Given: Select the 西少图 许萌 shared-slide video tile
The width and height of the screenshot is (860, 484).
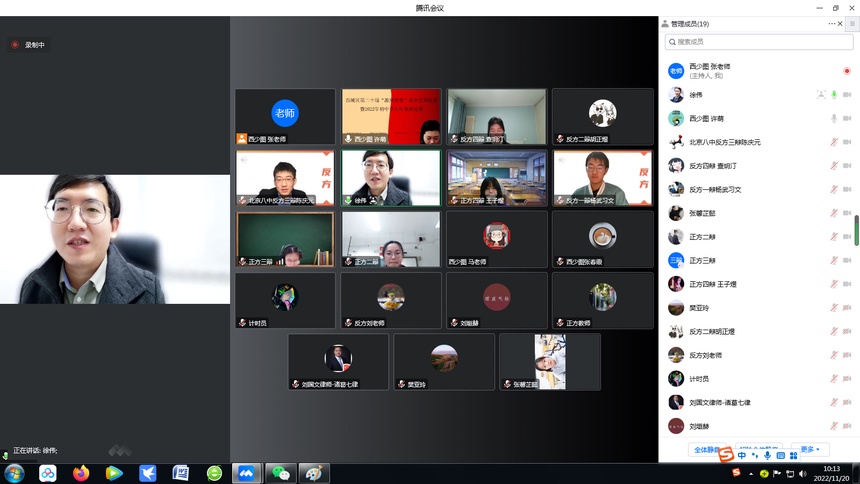Looking at the screenshot, I should (391, 116).
